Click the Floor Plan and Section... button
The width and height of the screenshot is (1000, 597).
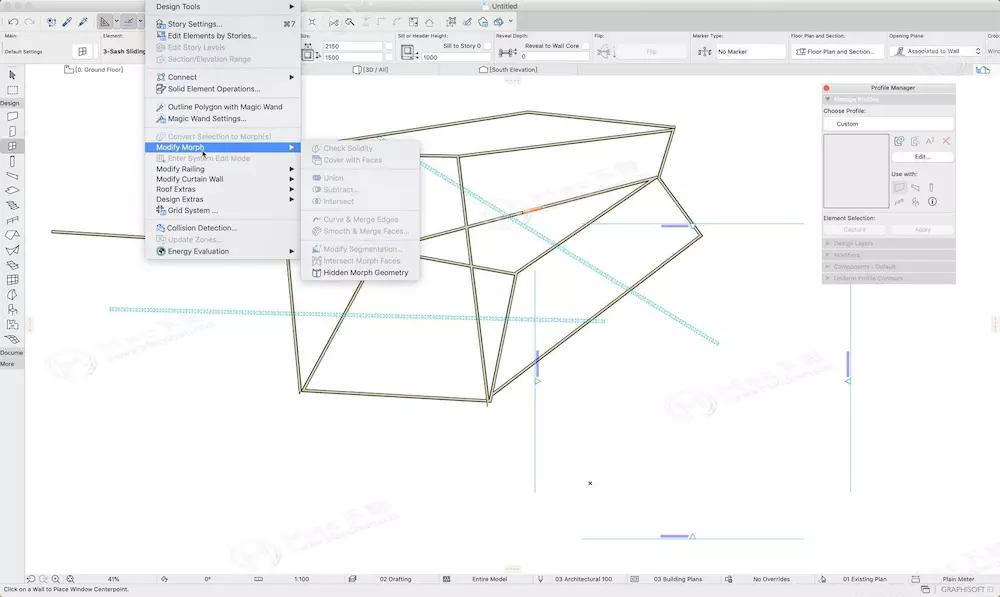click(x=837, y=51)
